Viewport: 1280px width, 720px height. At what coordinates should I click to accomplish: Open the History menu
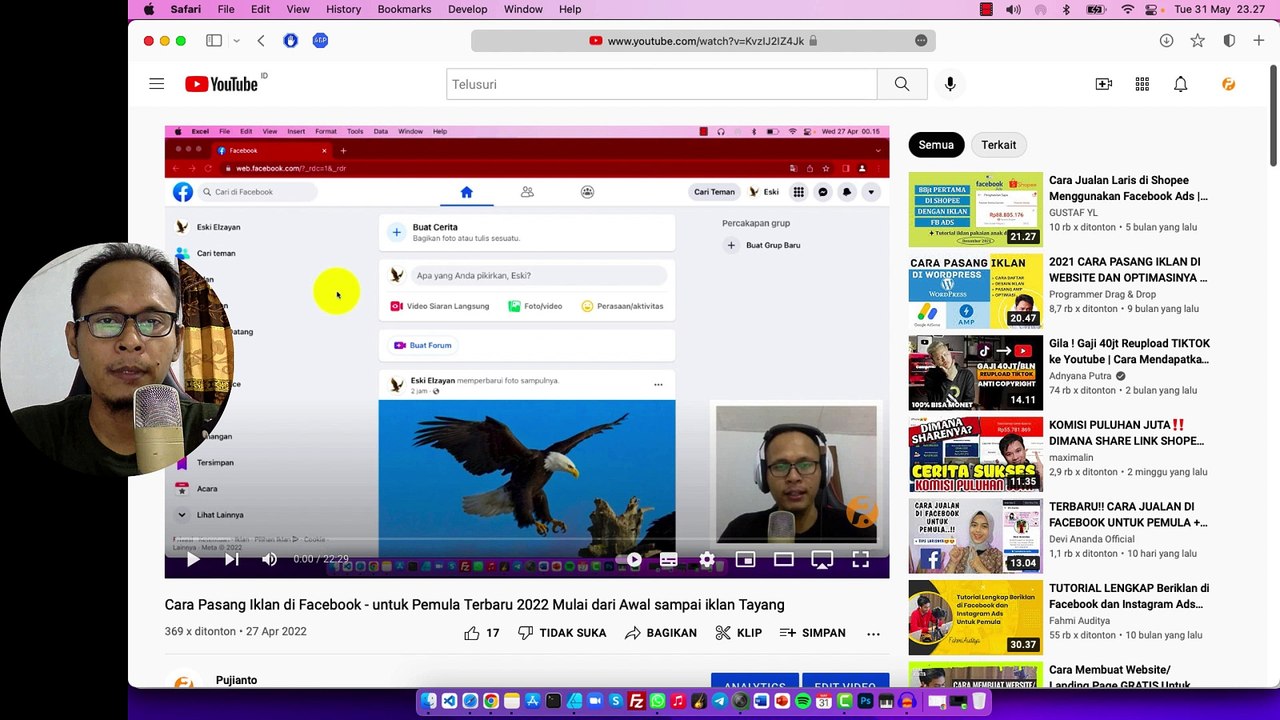tap(343, 9)
